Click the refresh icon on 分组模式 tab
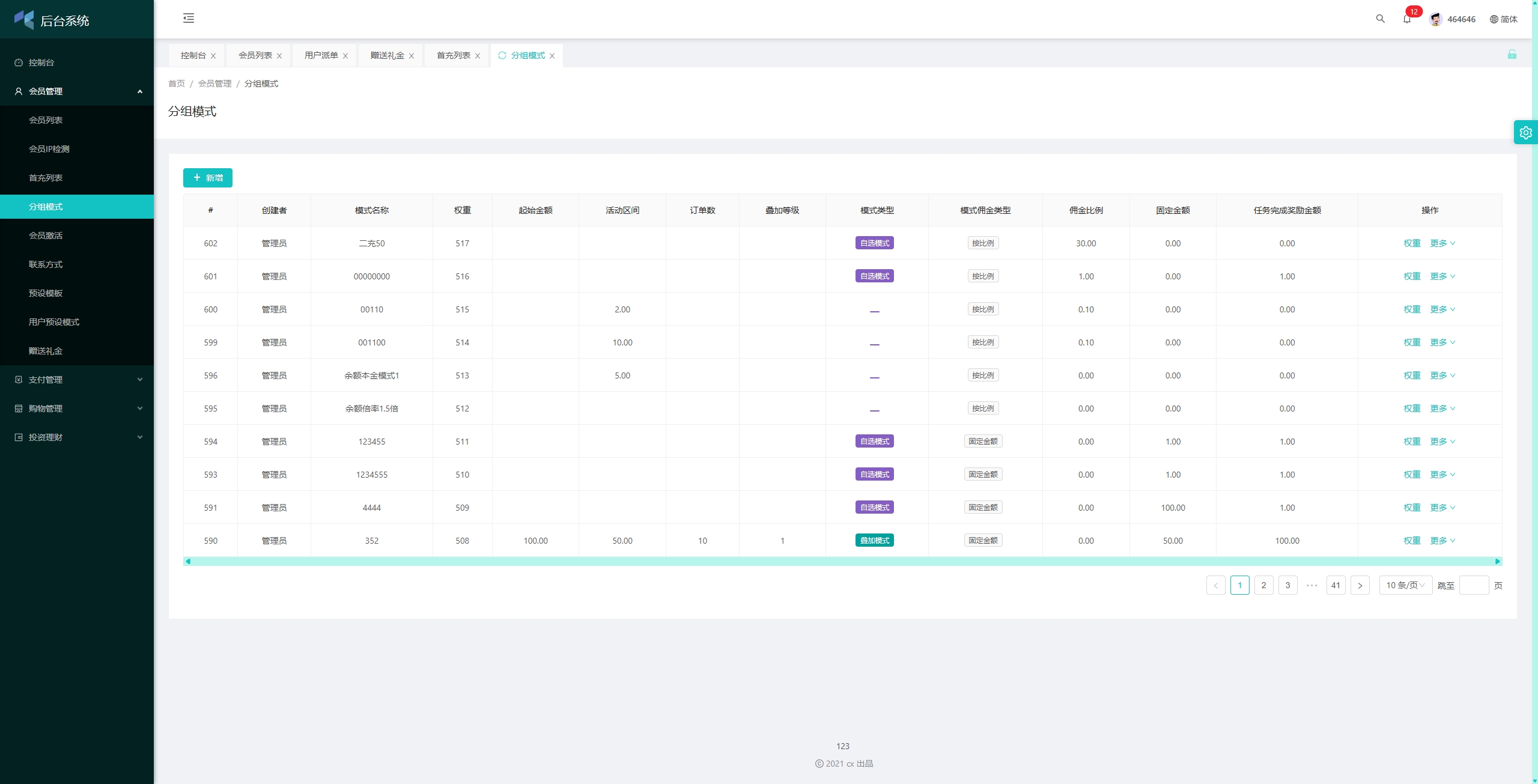Viewport: 1538px width, 784px height. [x=502, y=55]
